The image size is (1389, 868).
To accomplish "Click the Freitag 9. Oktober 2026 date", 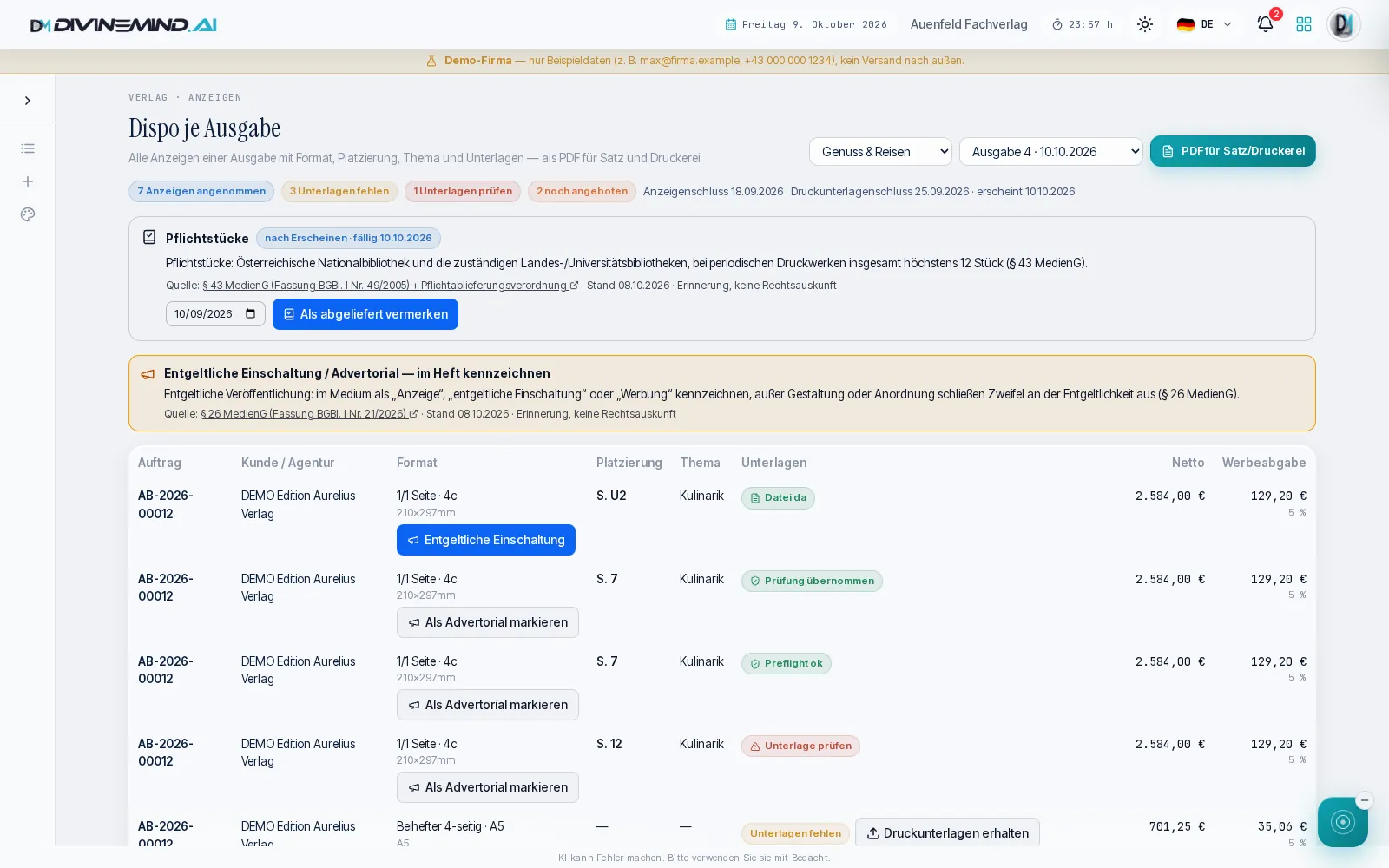I will click(806, 24).
